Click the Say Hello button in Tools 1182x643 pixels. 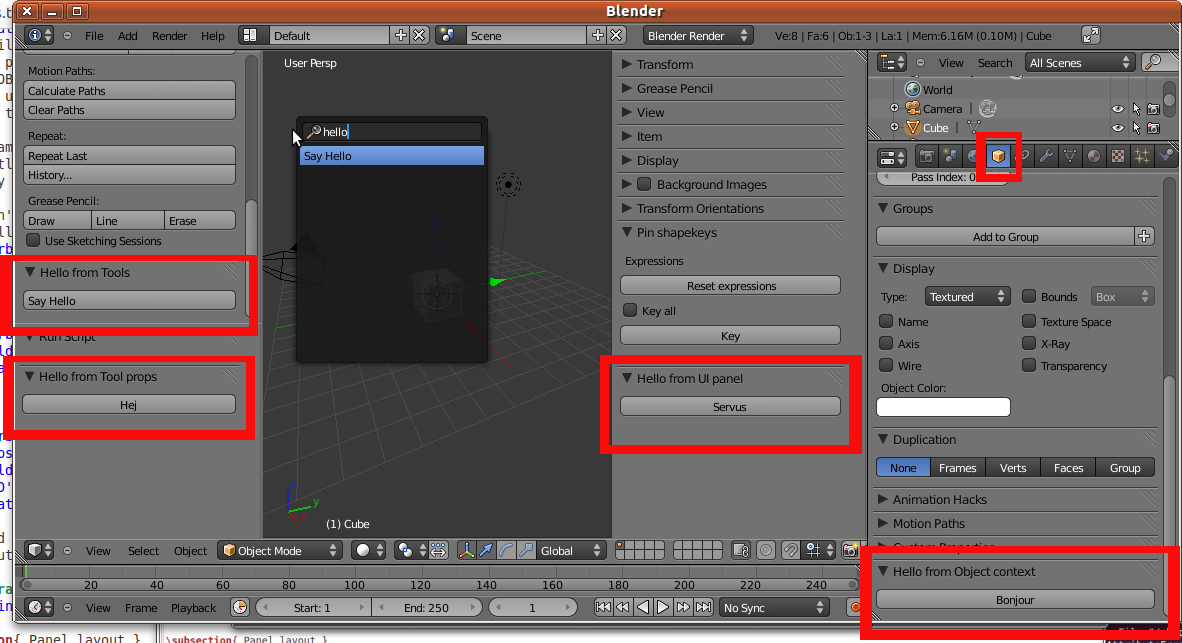pyautogui.click(x=129, y=301)
